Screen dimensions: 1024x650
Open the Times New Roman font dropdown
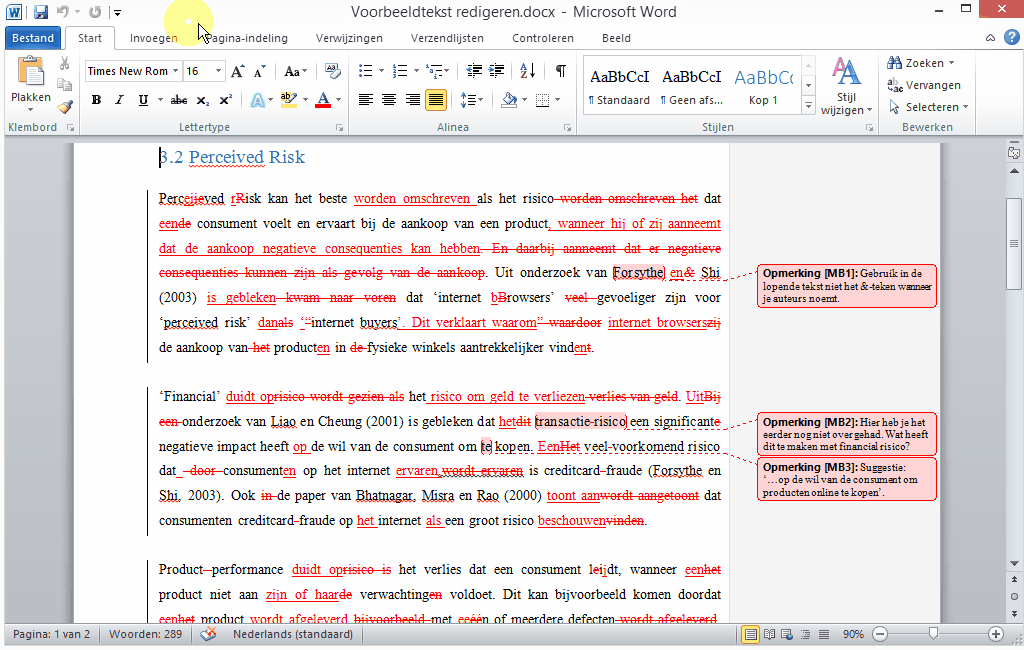tap(175, 71)
